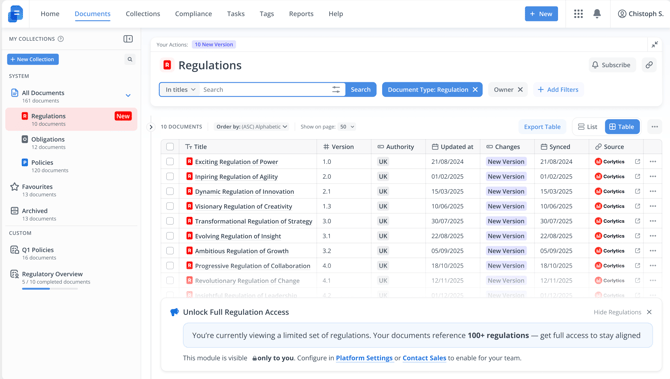The image size is (670, 379).
Task: Check Visionary Regulation of Creativity row
Action: tap(170, 206)
